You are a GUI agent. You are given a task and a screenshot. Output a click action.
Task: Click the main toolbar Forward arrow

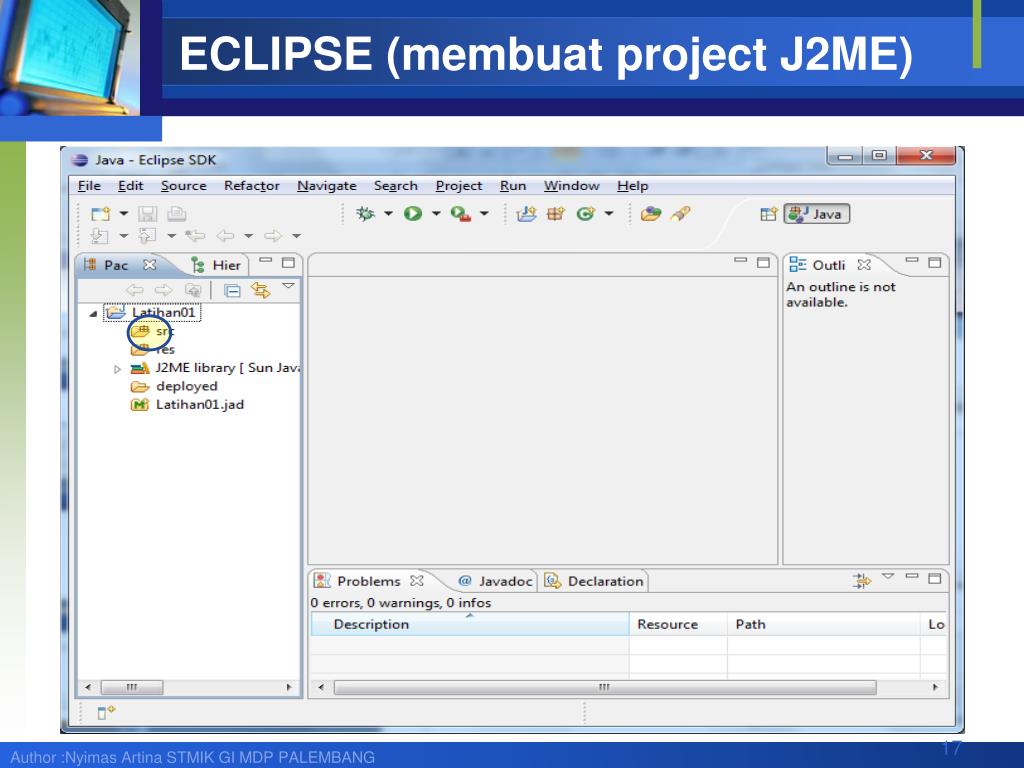(272, 236)
